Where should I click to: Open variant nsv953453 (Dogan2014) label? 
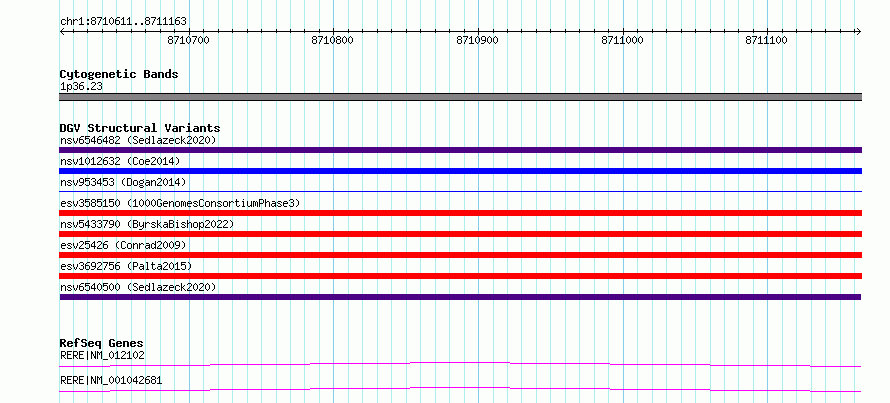pyautogui.click(x=123, y=182)
